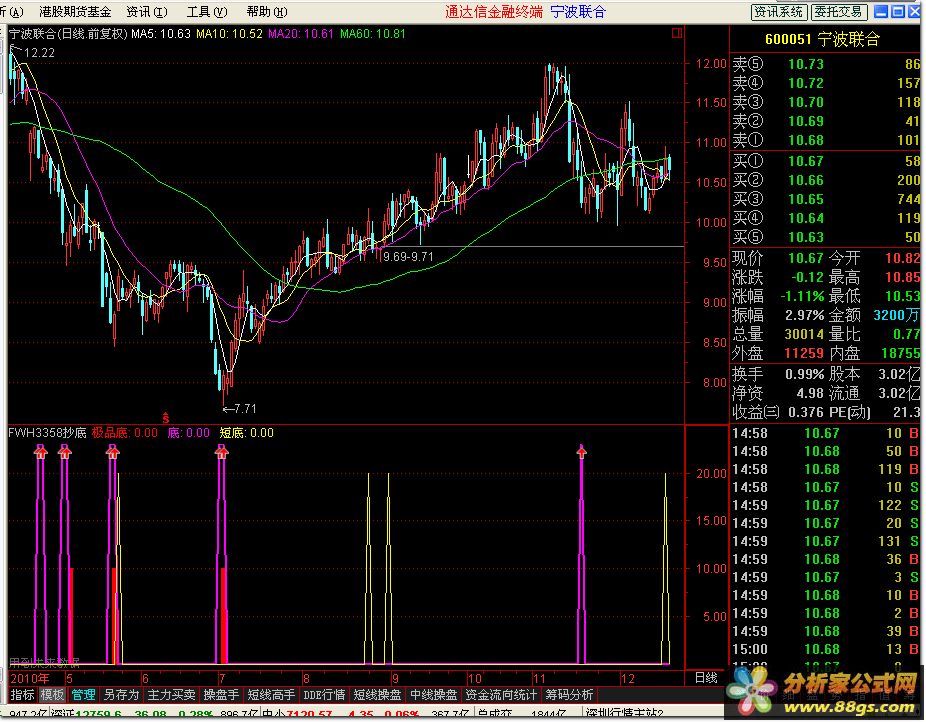Click the second red up-arrow signal marker
This screenshot has height=722, width=926.
pyautogui.click(x=65, y=452)
